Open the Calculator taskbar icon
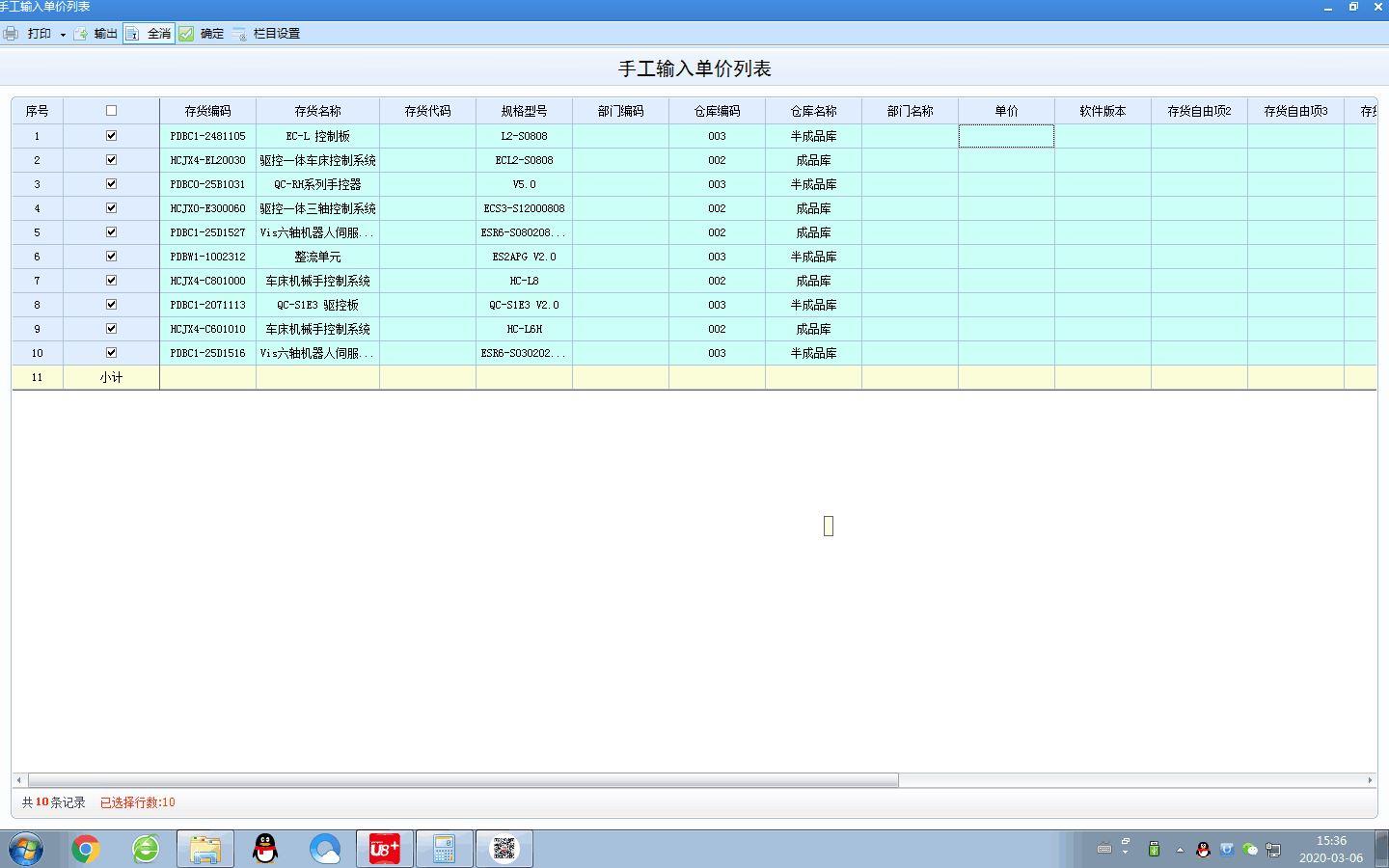This screenshot has width=1389, height=868. pos(445,849)
